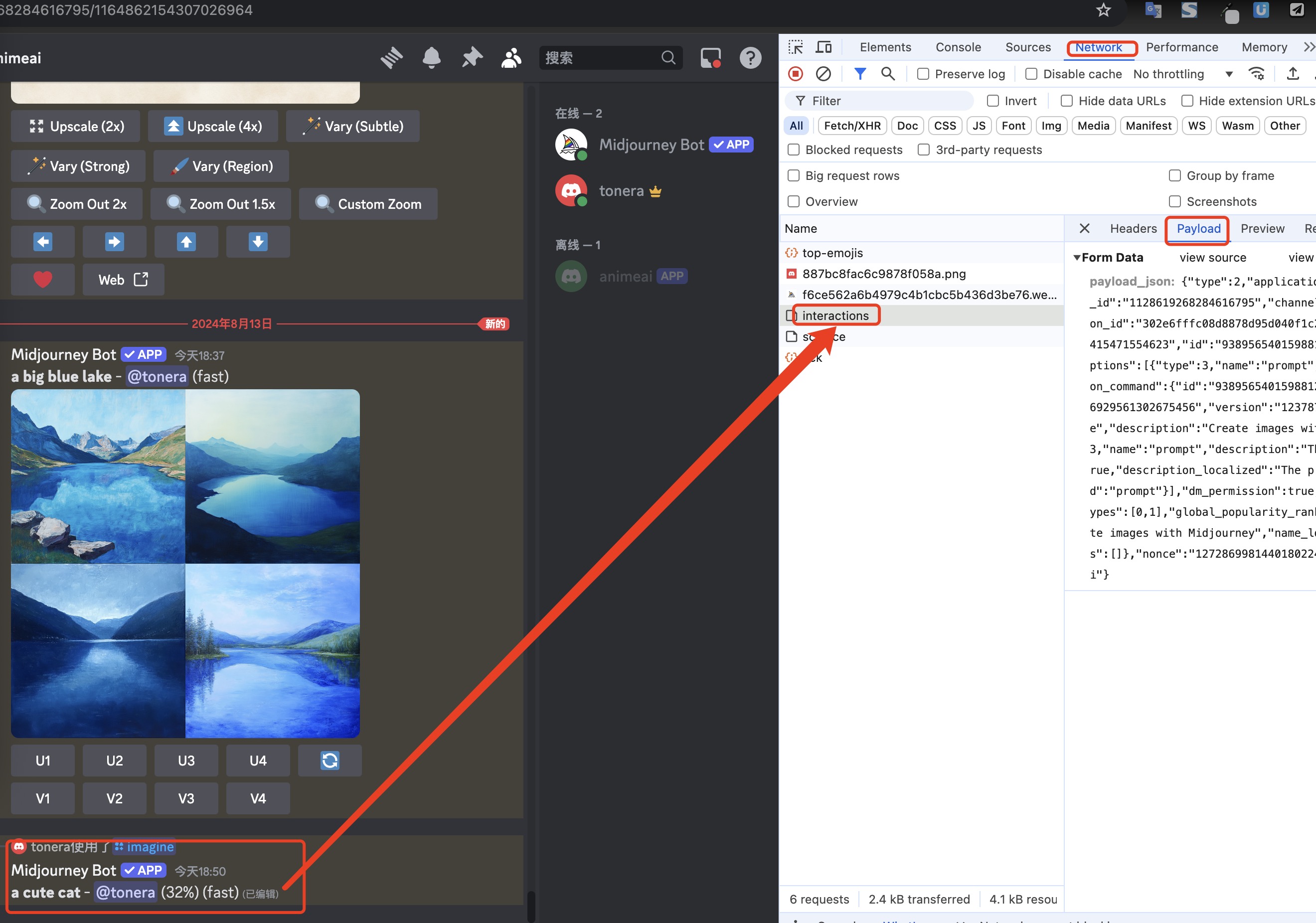Click import HAR upload arrow icon
Viewport: 1316px width, 923px height.
tap(1293, 74)
